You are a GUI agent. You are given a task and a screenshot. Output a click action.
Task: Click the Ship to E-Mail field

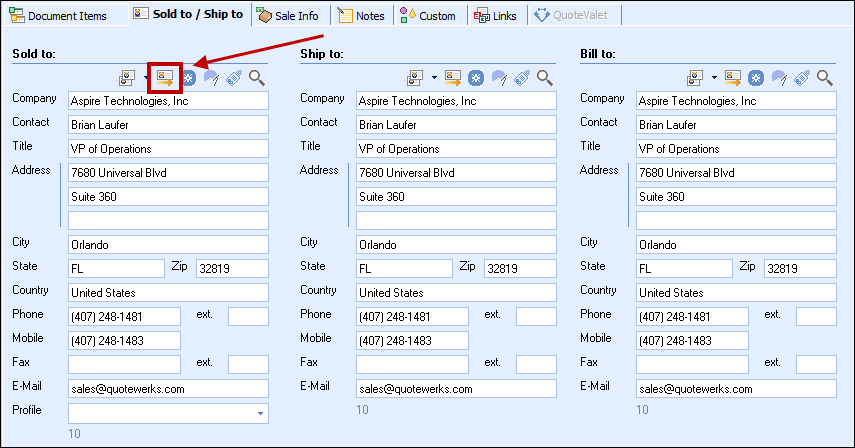456,389
